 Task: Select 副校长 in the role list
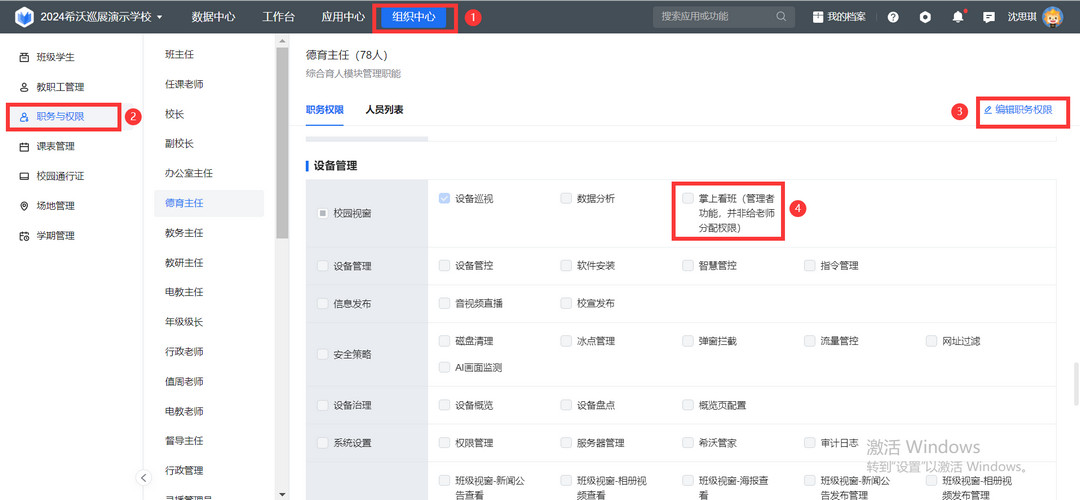coord(179,143)
